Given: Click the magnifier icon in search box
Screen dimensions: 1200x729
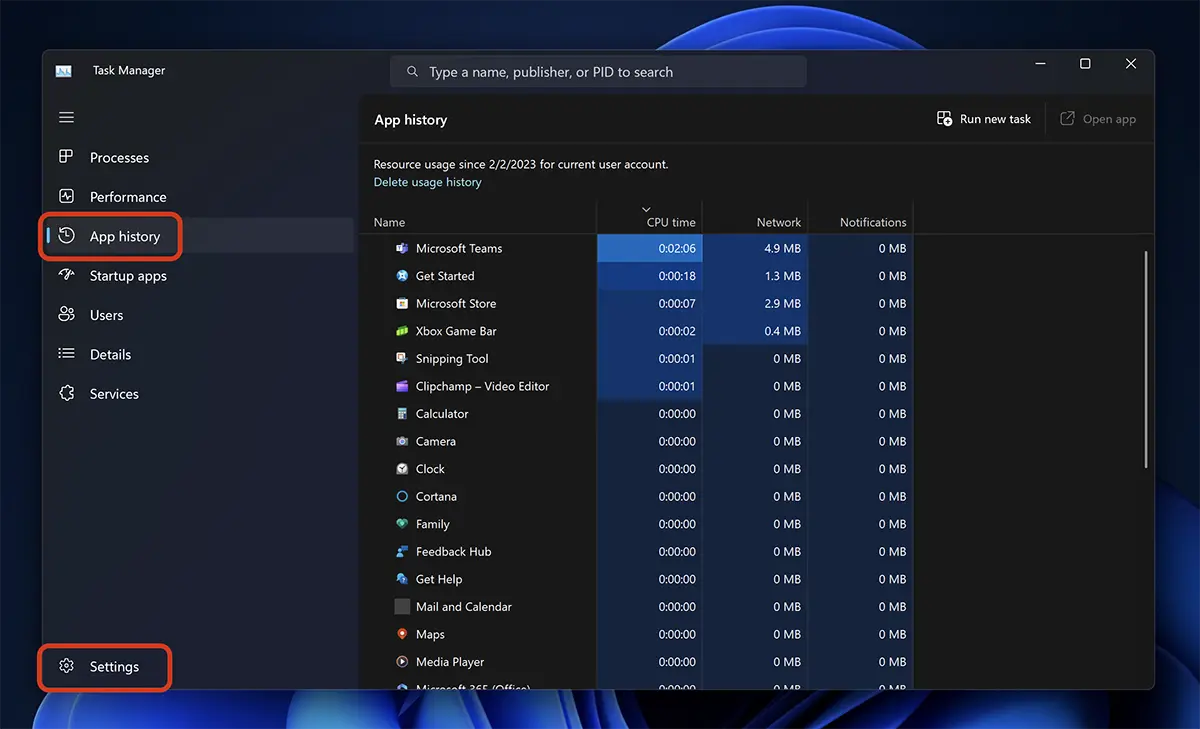Looking at the screenshot, I should [412, 72].
